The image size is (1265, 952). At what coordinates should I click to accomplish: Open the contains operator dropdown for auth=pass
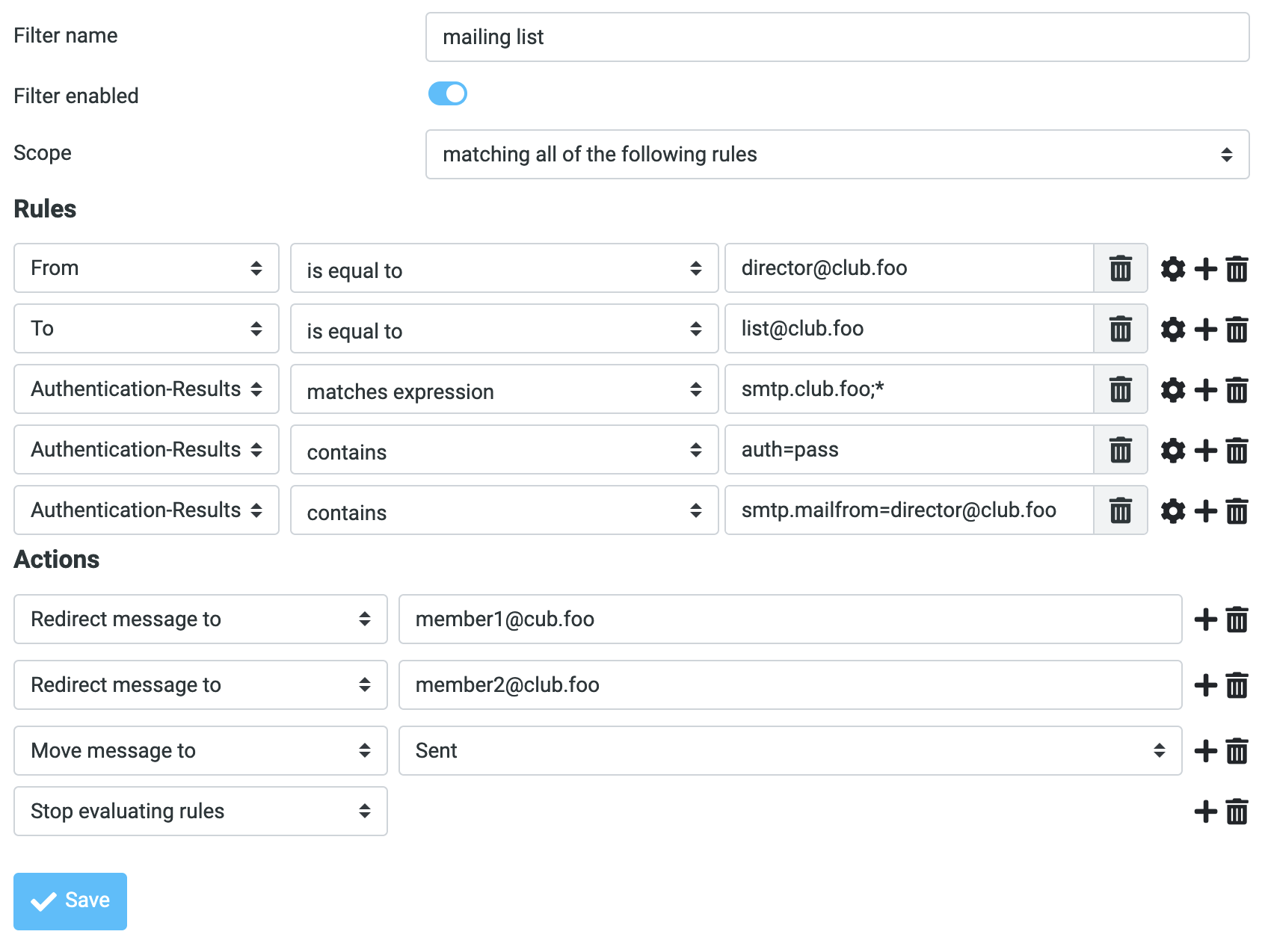tap(504, 450)
